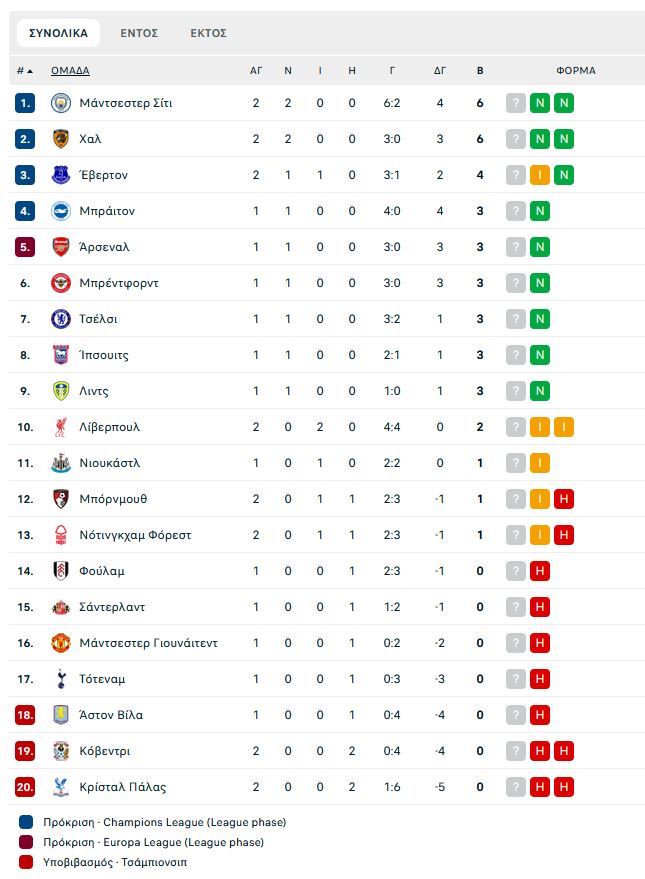Click Fulham's red H form badge

(x=540, y=571)
